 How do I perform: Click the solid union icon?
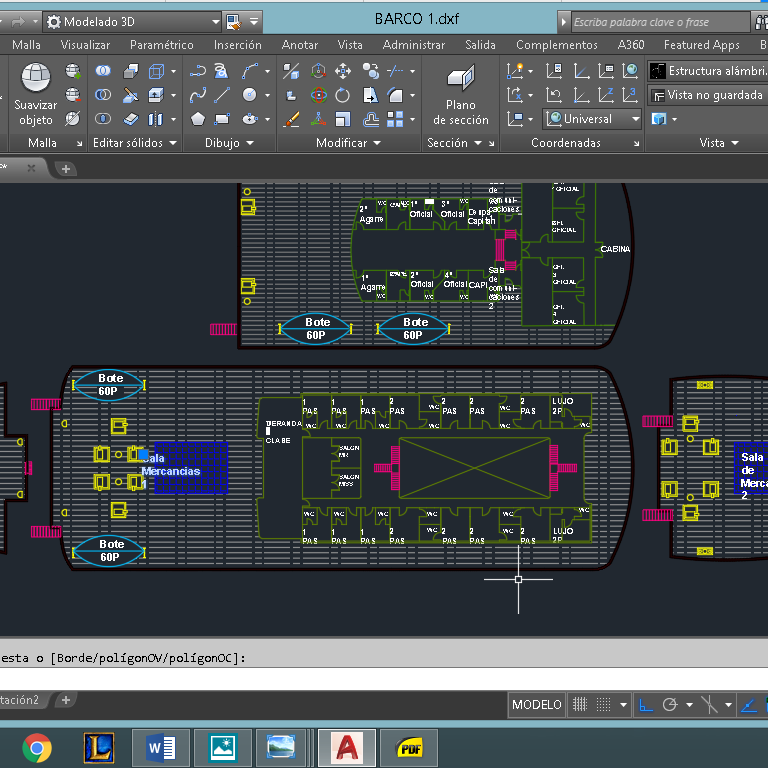tap(103, 71)
